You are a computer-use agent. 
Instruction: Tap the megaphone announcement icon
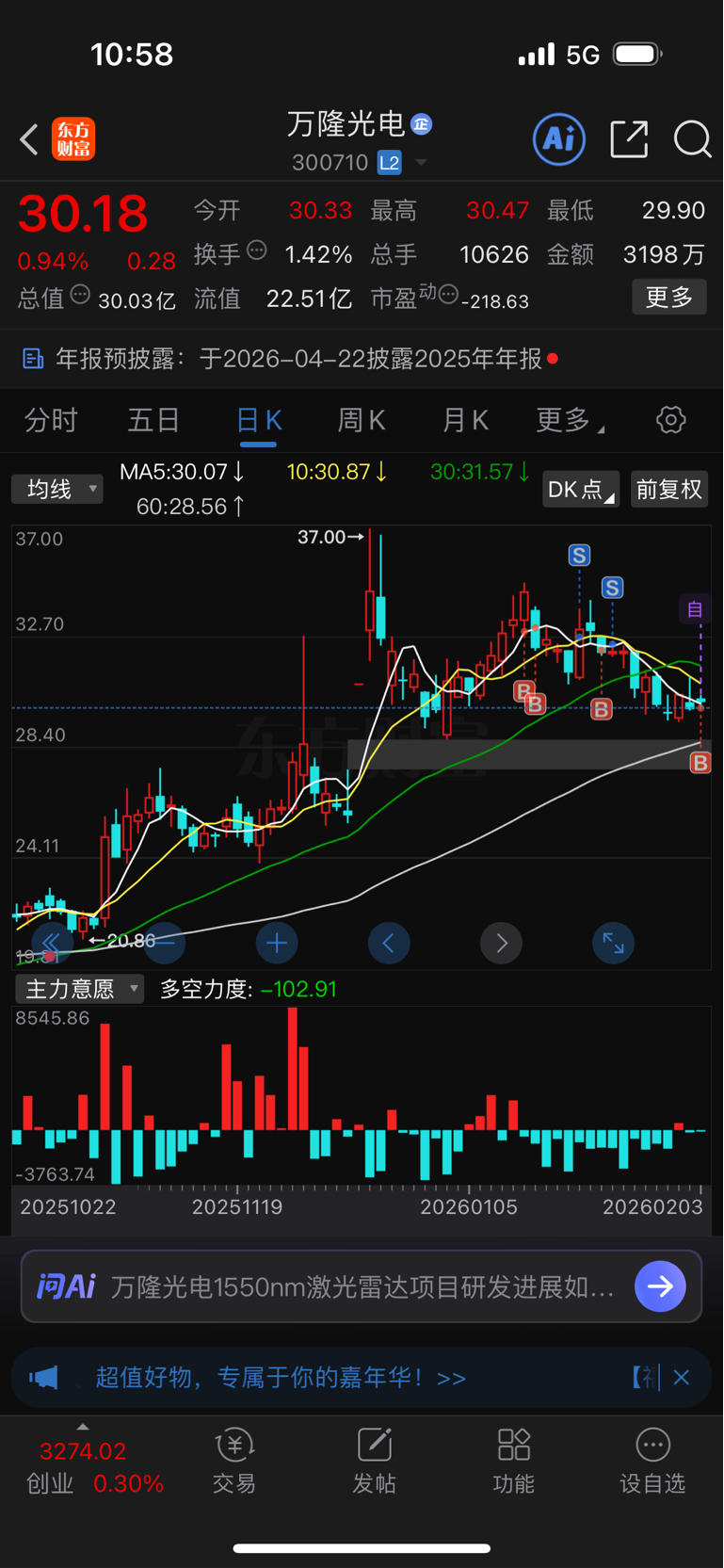[x=43, y=1378]
